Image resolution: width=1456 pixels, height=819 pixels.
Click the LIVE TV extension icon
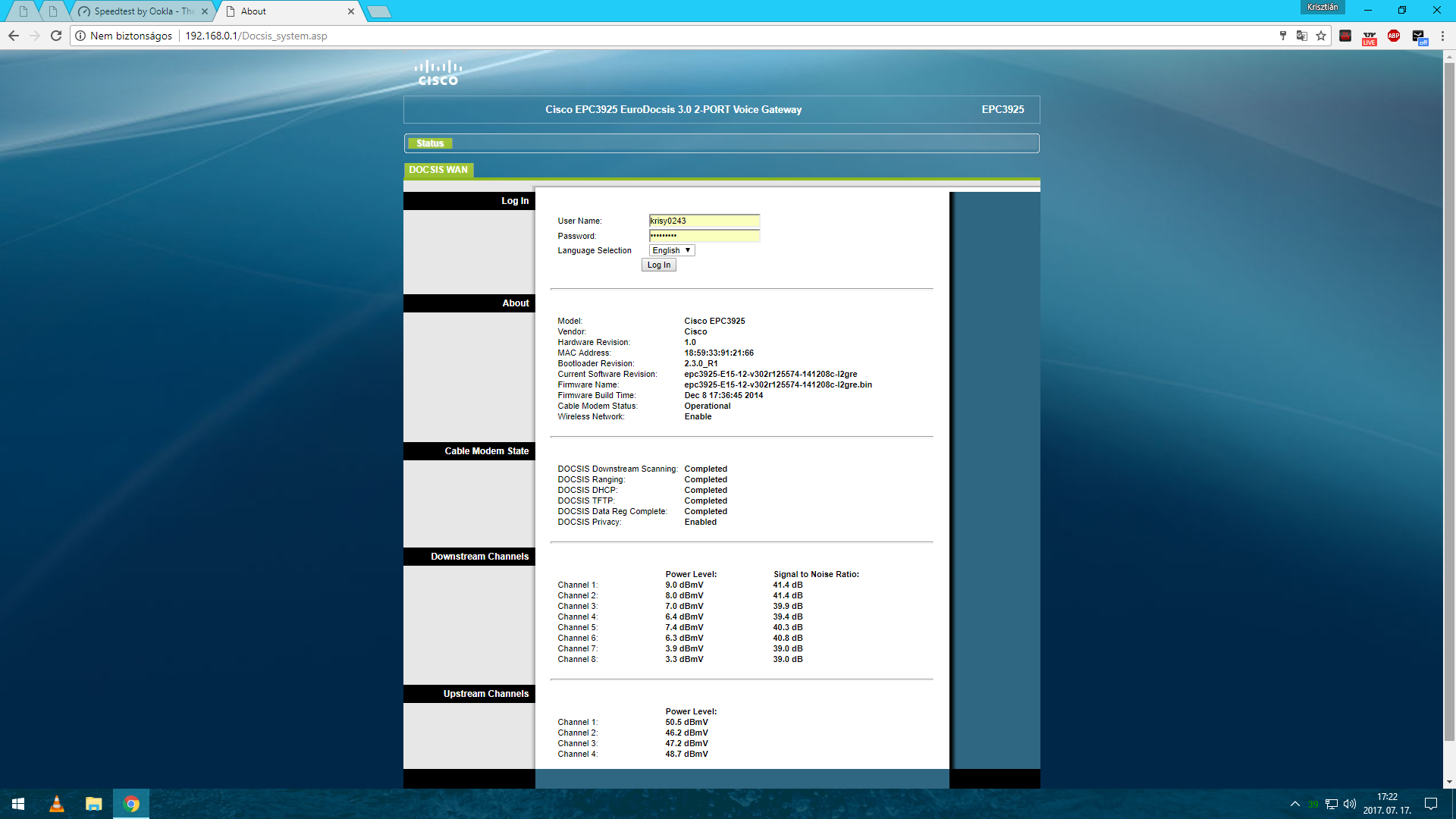pos(1370,37)
